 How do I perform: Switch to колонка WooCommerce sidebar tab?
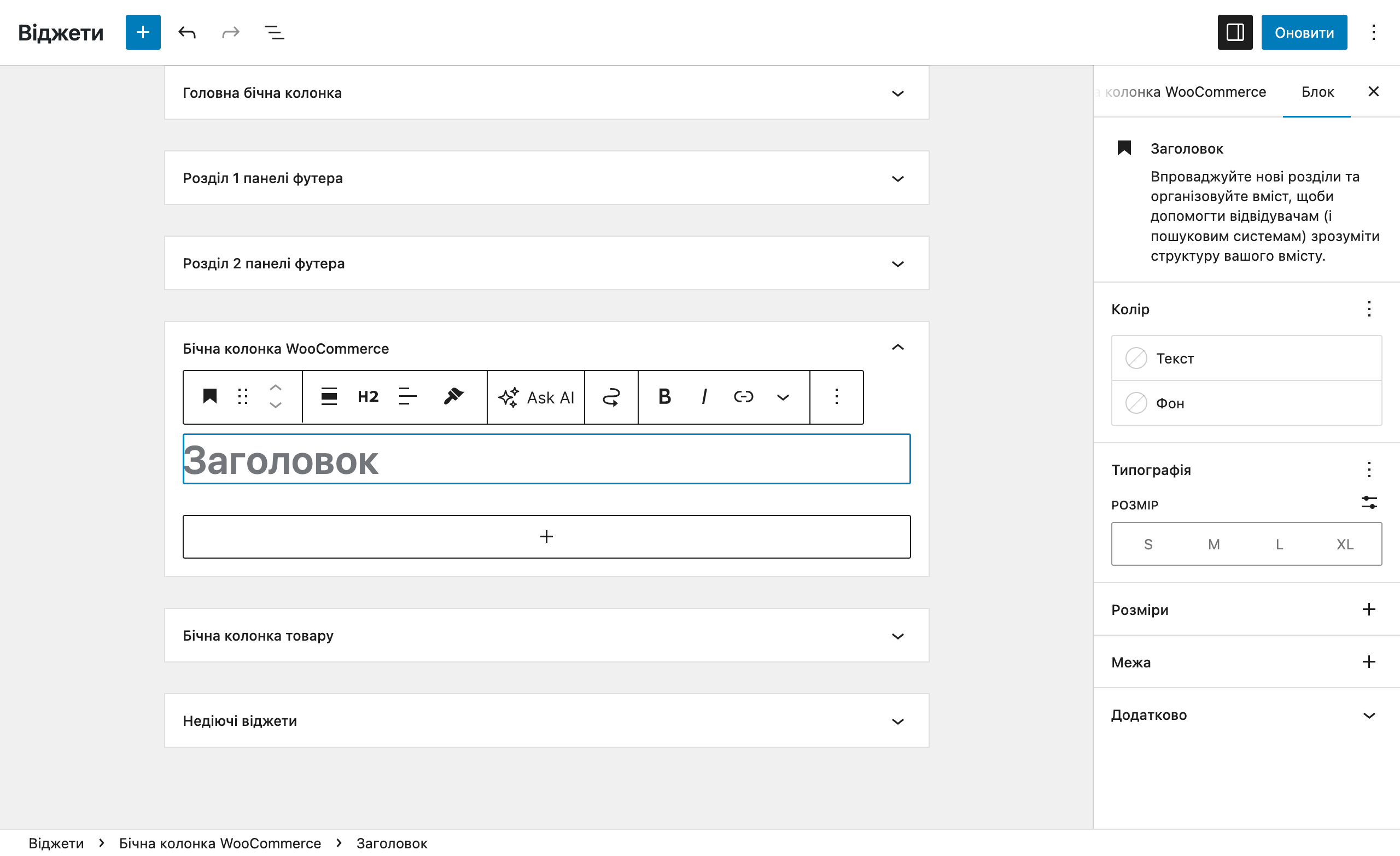point(1182,92)
